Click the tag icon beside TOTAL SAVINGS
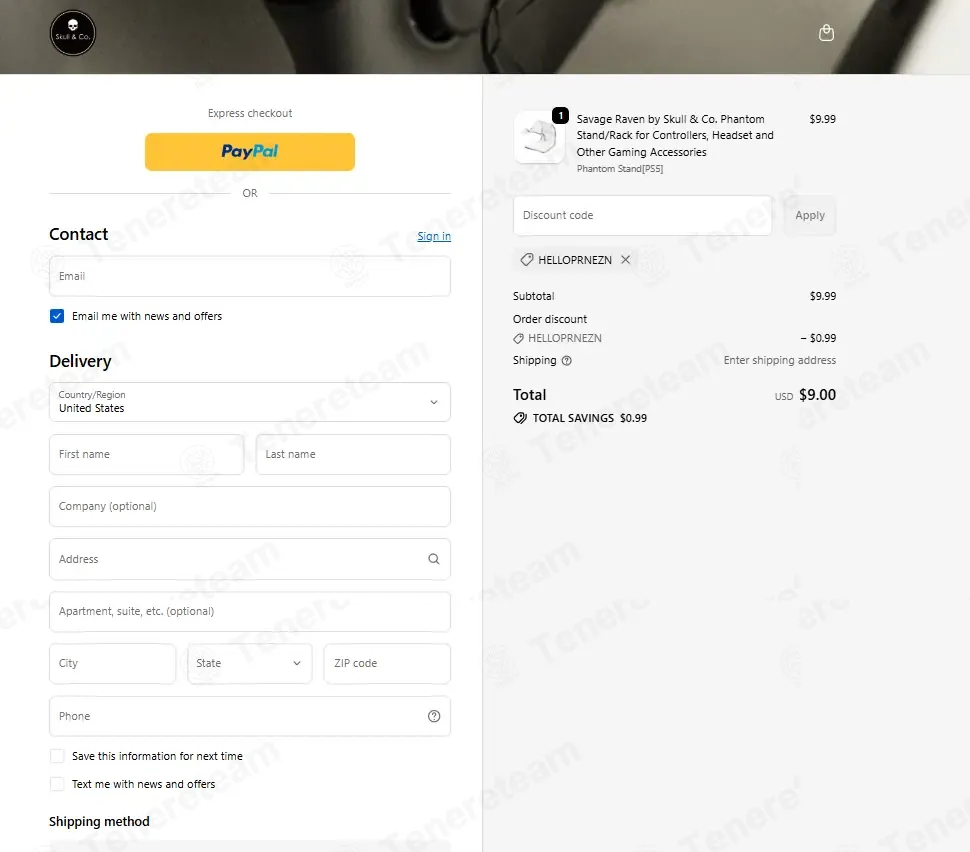970x852 pixels. click(520, 418)
